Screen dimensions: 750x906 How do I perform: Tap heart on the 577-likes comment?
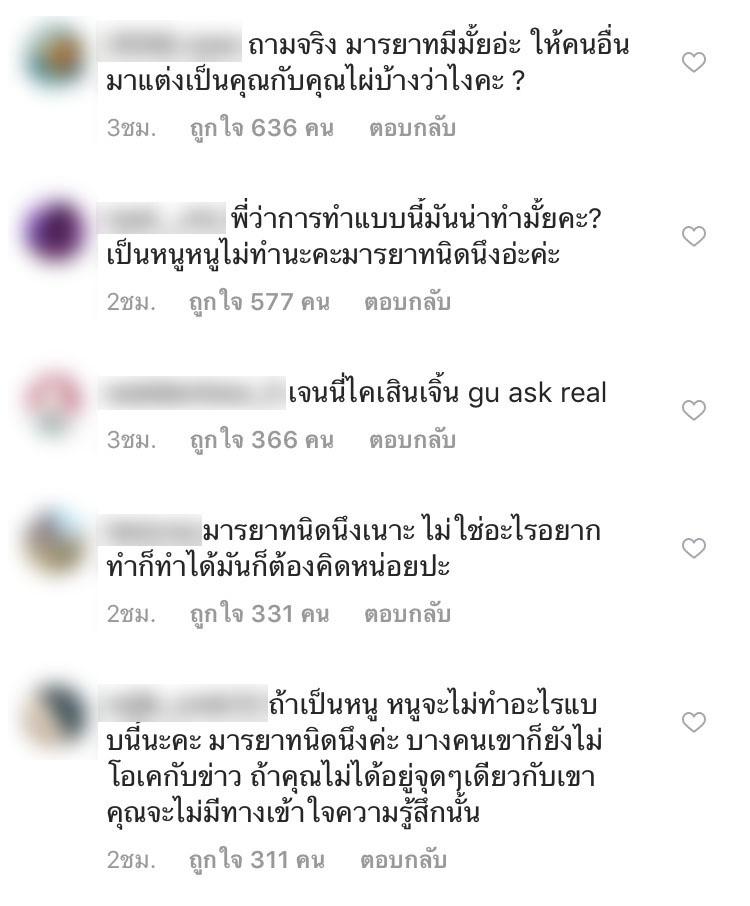(693, 236)
